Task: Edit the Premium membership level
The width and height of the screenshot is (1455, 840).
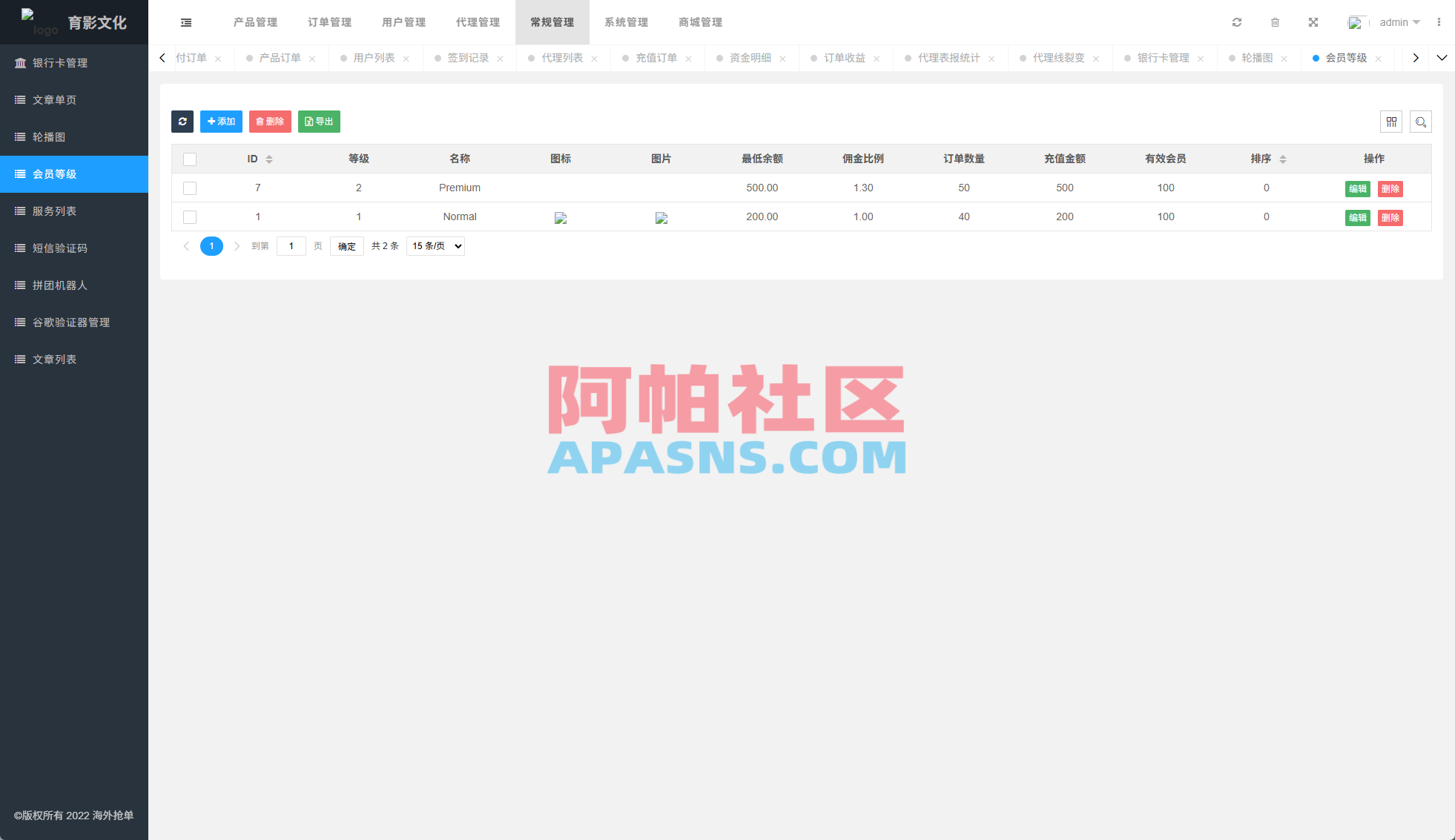Action: point(1358,188)
